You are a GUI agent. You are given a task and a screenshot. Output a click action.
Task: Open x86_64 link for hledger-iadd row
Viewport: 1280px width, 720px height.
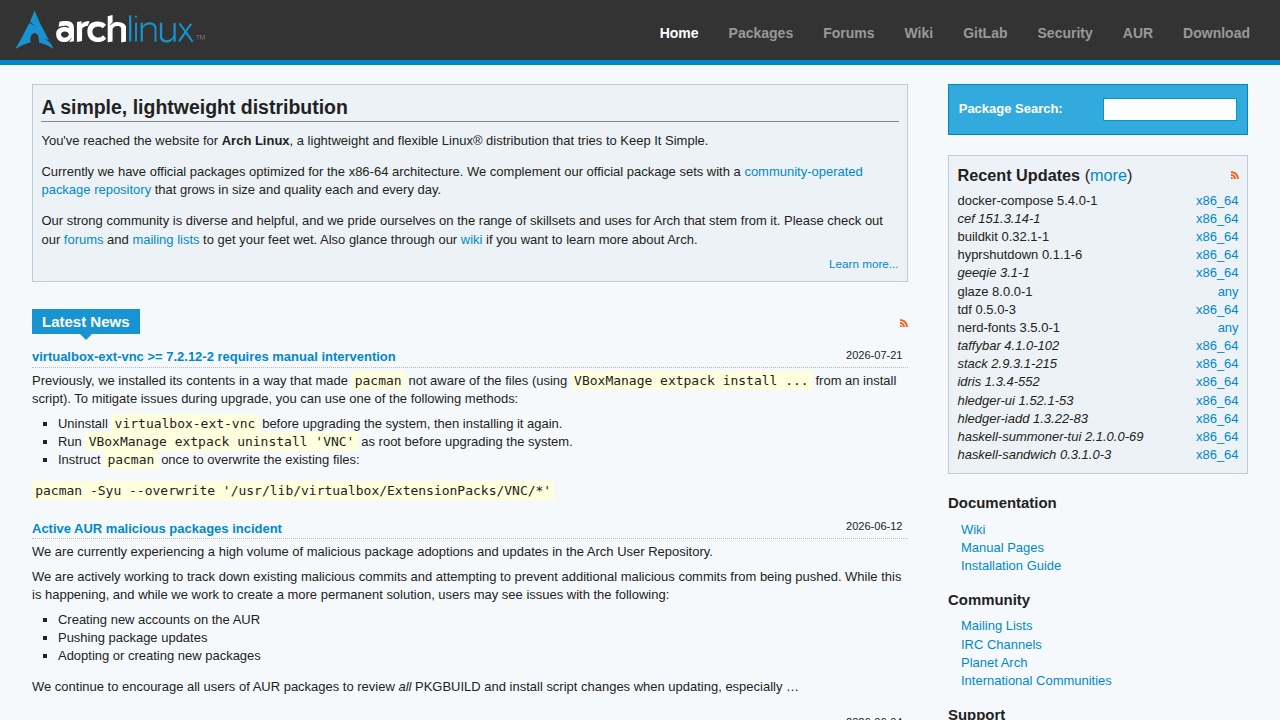(1217, 419)
